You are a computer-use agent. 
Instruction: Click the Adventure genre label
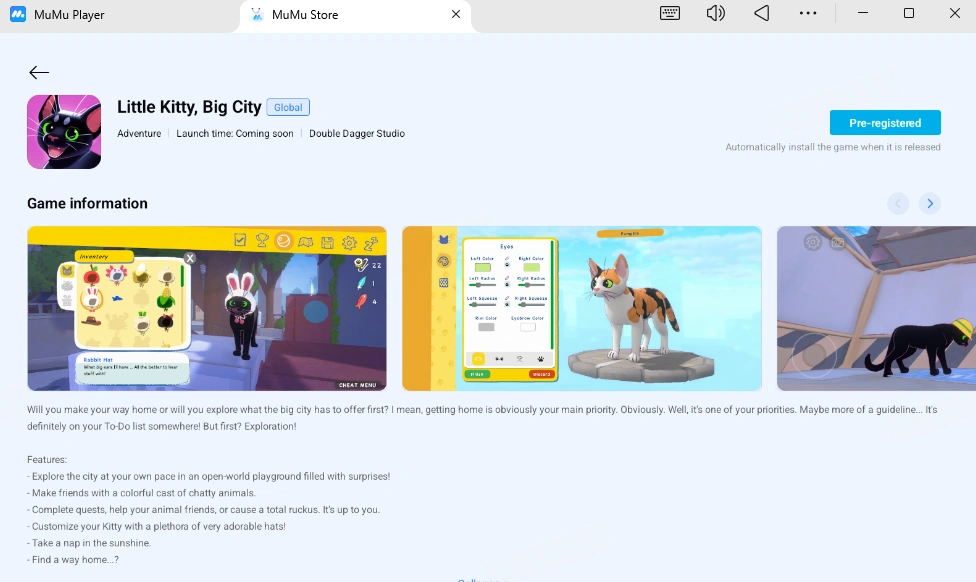click(x=139, y=133)
